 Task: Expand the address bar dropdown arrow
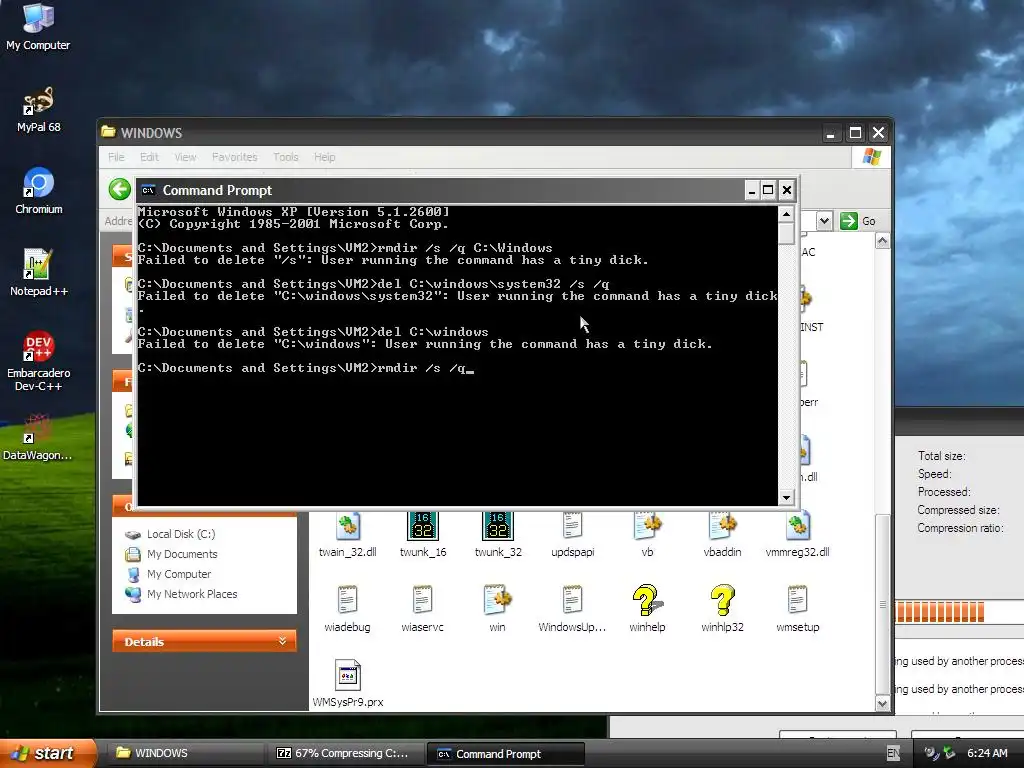(x=824, y=221)
